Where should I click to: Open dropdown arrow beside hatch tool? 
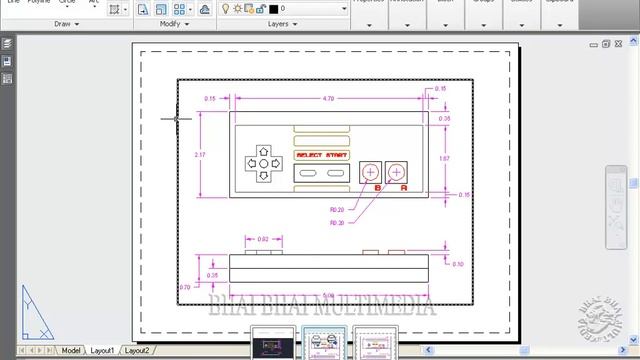coord(125,9)
